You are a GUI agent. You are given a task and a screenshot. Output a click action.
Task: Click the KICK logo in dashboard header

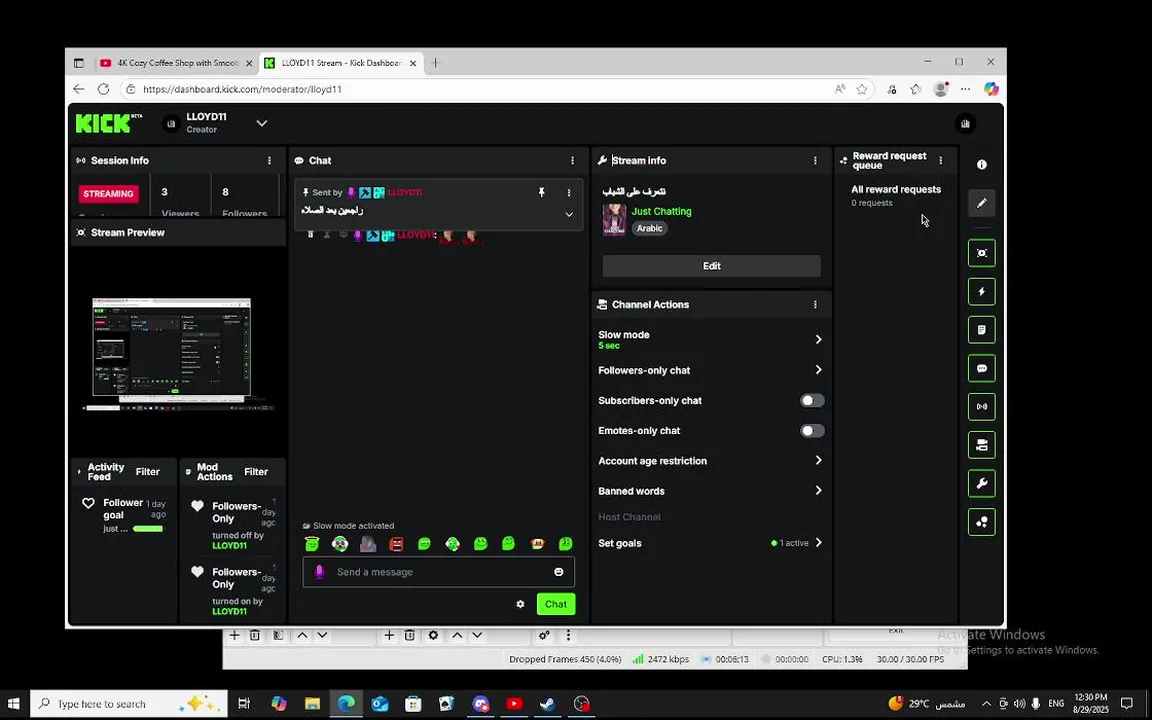point(109,123)
